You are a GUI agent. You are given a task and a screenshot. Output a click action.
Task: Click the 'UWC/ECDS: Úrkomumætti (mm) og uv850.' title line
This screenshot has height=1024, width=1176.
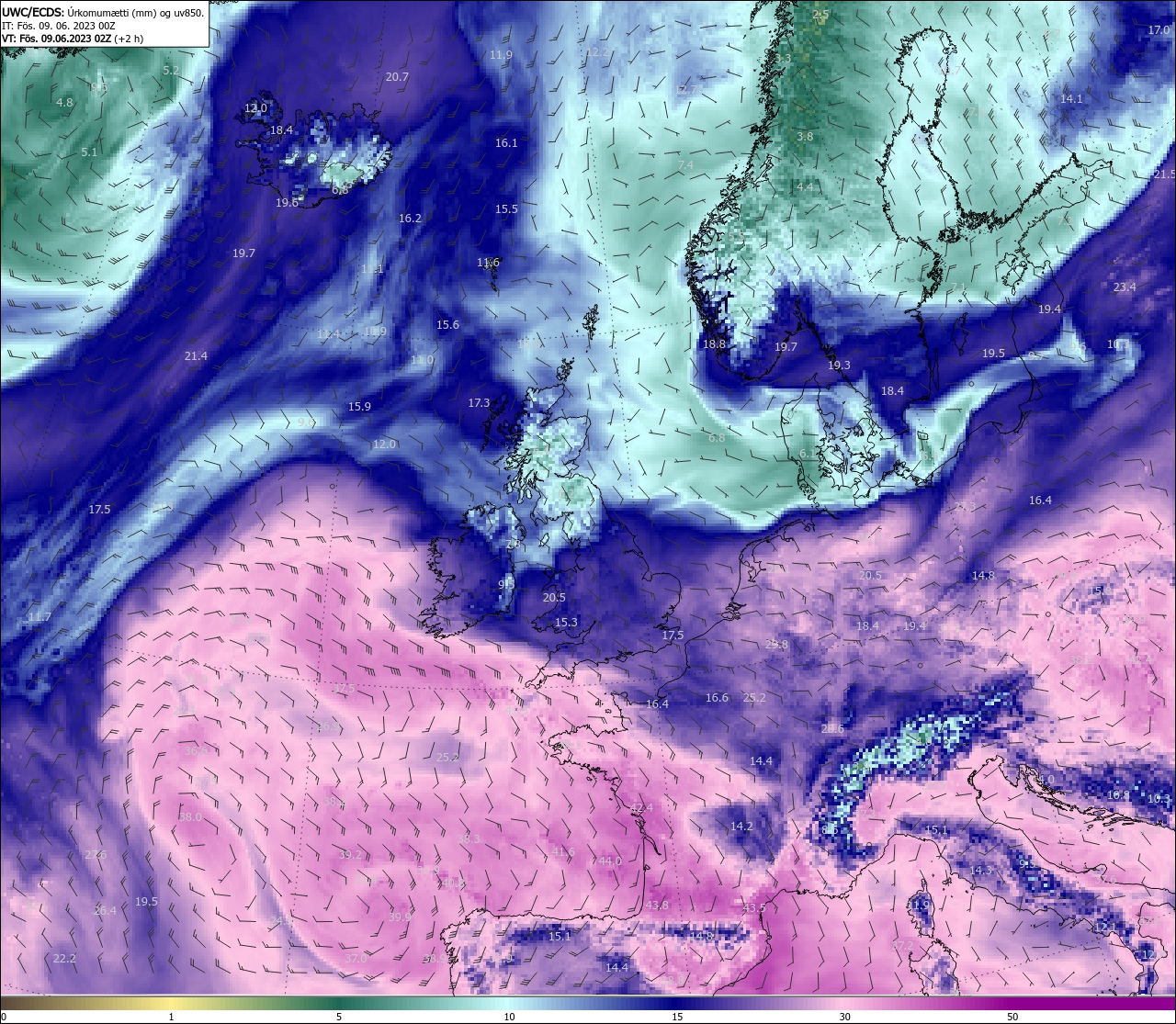tap(103, 13)
